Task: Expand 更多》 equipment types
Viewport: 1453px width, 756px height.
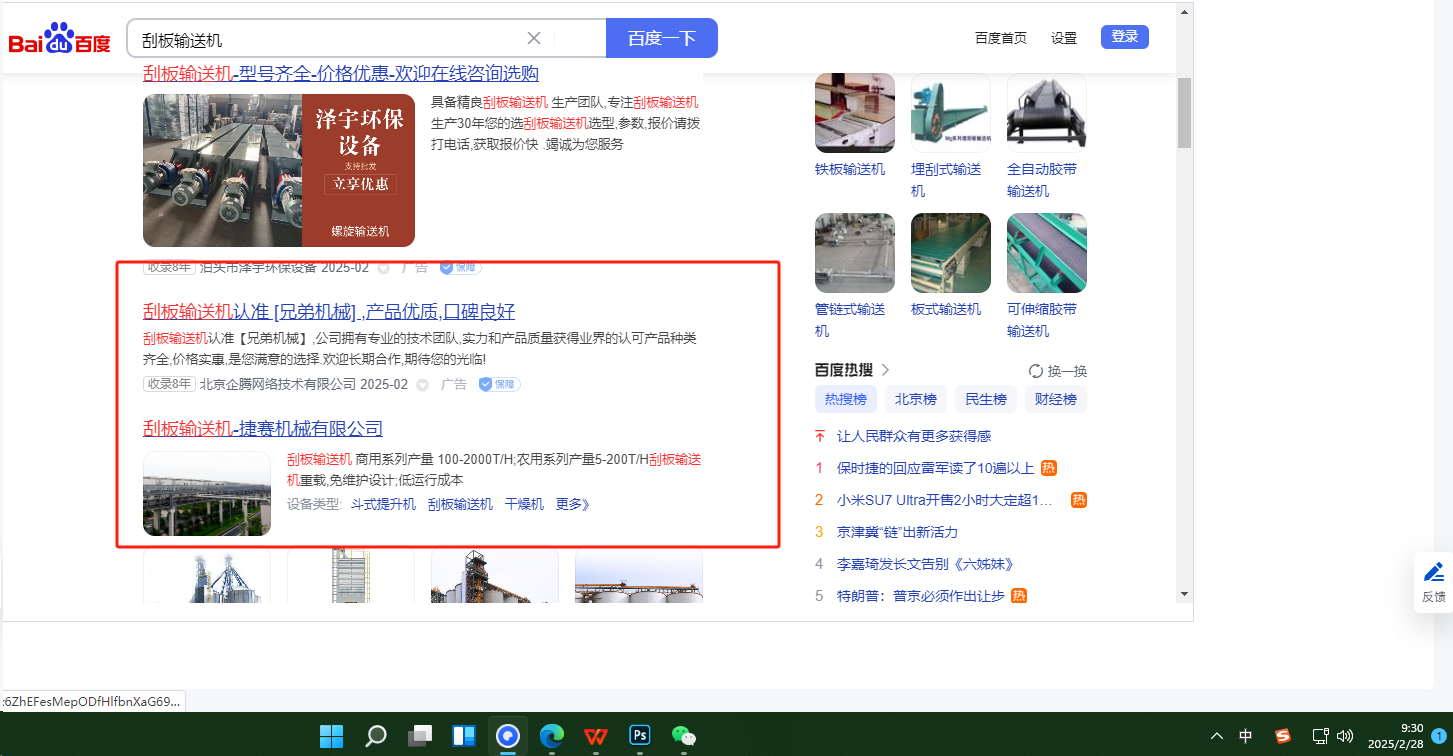Action: click(x=573, y=504)
